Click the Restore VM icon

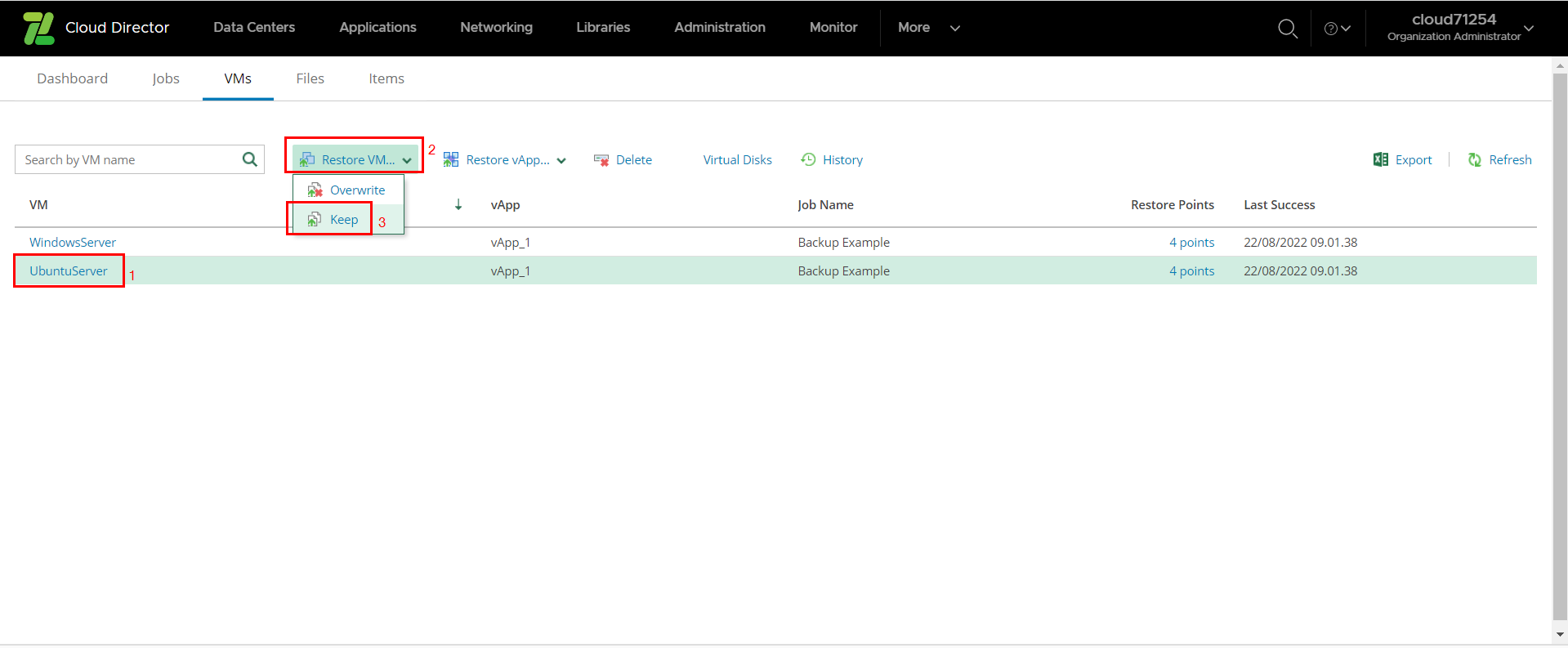307,159
